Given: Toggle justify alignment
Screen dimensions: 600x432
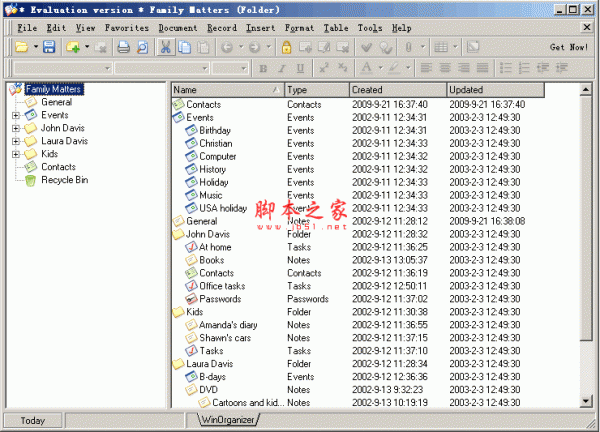Looking at the screenshot, I should pyautogui.click(x=482, y=68).
